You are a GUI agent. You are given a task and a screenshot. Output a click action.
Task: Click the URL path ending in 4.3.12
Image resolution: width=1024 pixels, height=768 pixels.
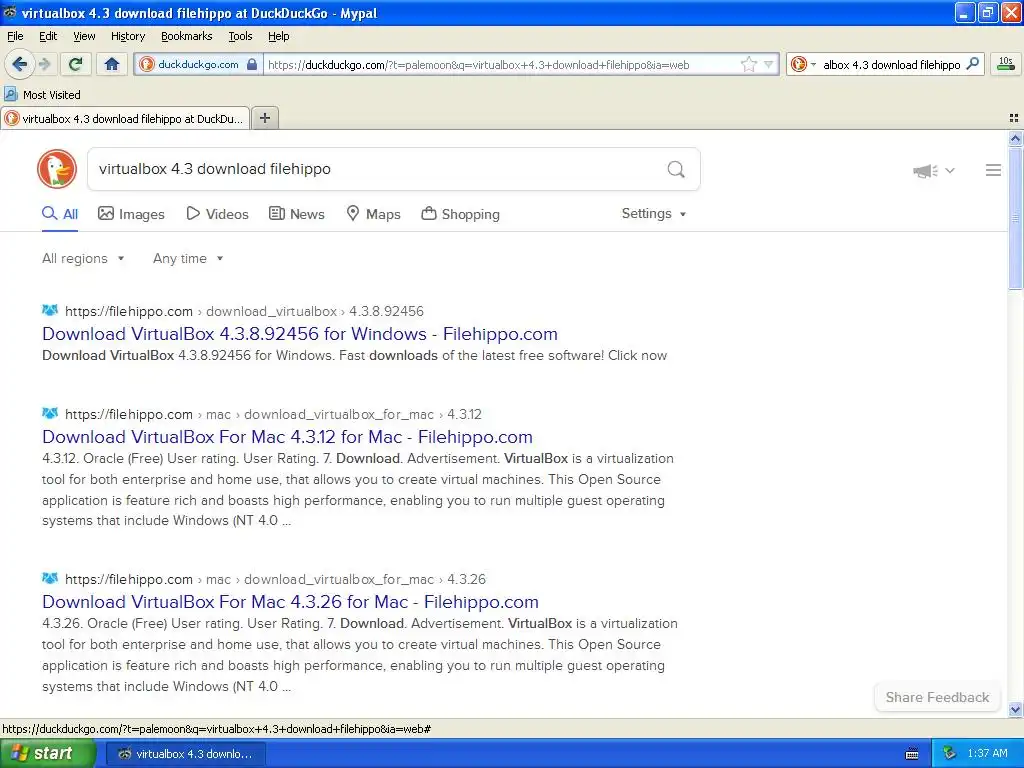point(273,415)
